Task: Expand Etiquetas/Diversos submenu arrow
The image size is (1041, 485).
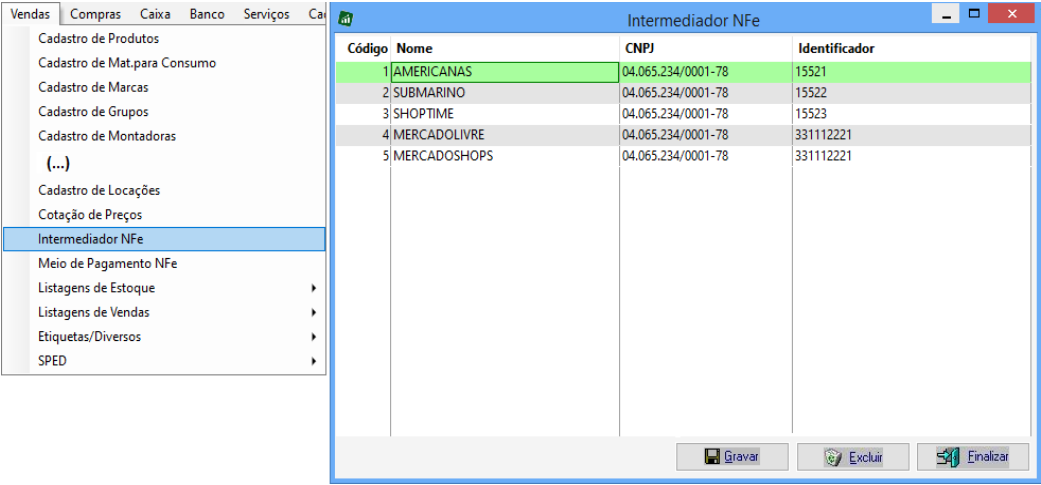Action: tap(313, 337)
